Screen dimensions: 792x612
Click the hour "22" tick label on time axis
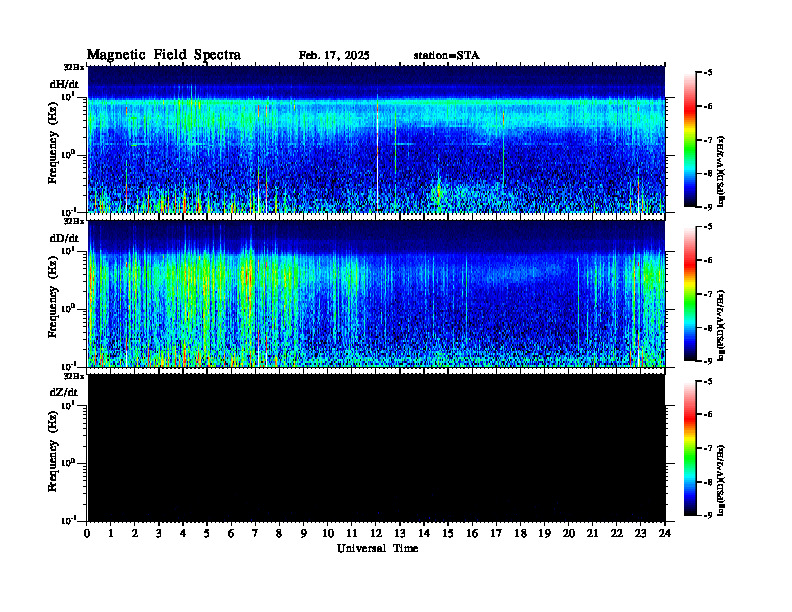click(617, 533)
